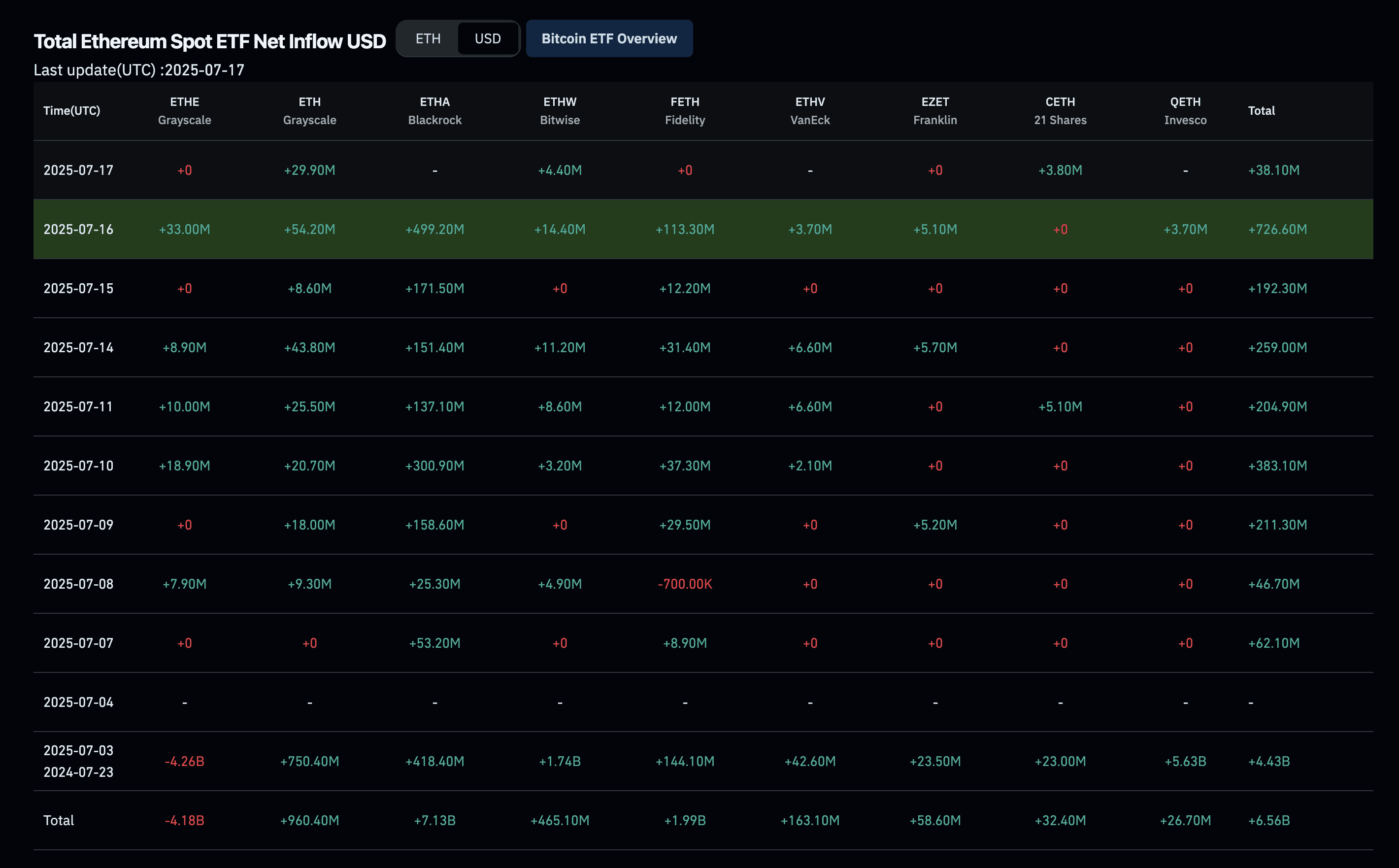Switch the inflow view to ETH

pyautogui.click(x=428, y=38)
